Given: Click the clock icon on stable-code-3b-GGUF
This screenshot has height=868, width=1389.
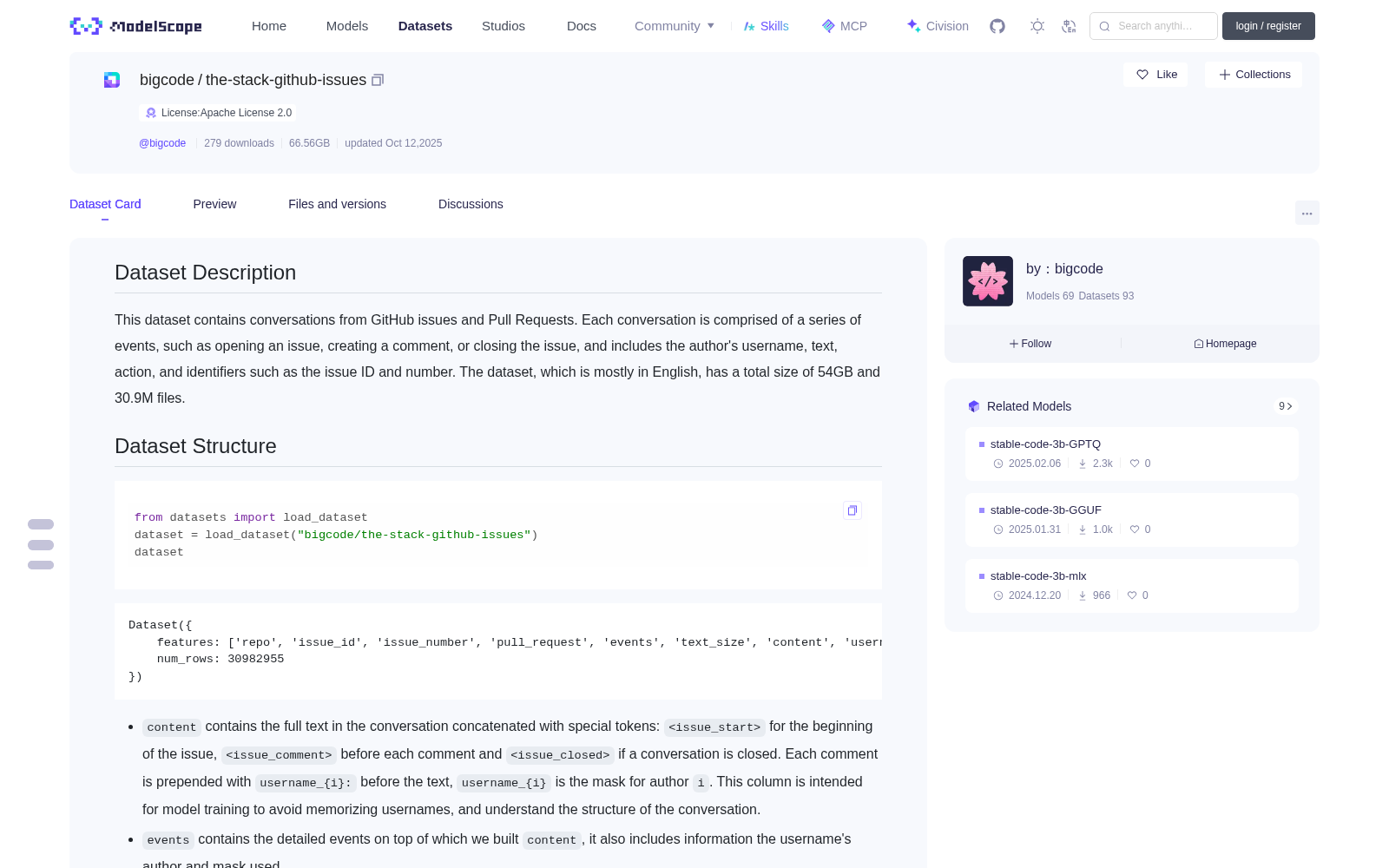Looking at the screenshot, I should point(998,529).
